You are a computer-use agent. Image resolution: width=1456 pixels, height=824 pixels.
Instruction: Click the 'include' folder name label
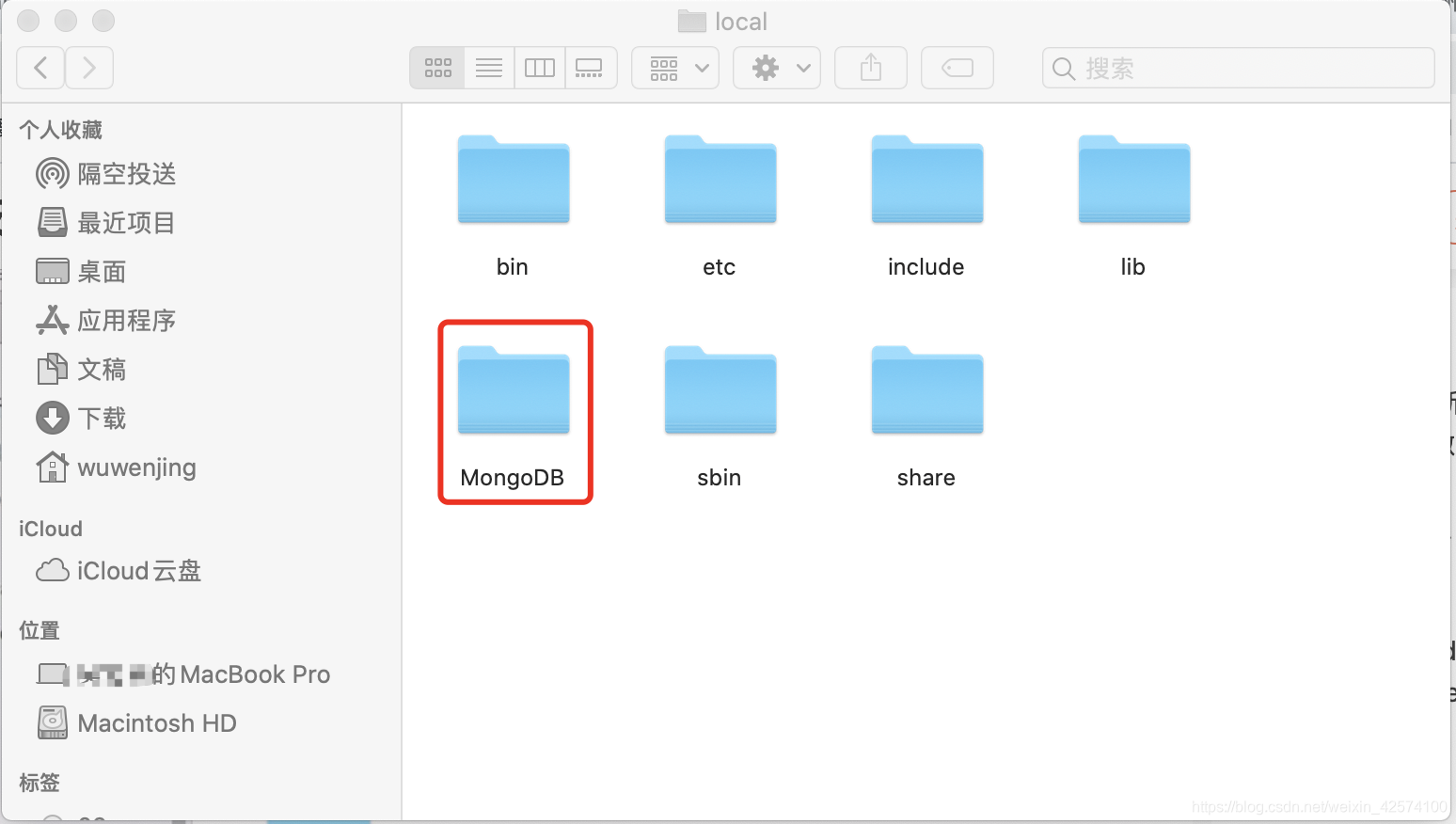926,267
